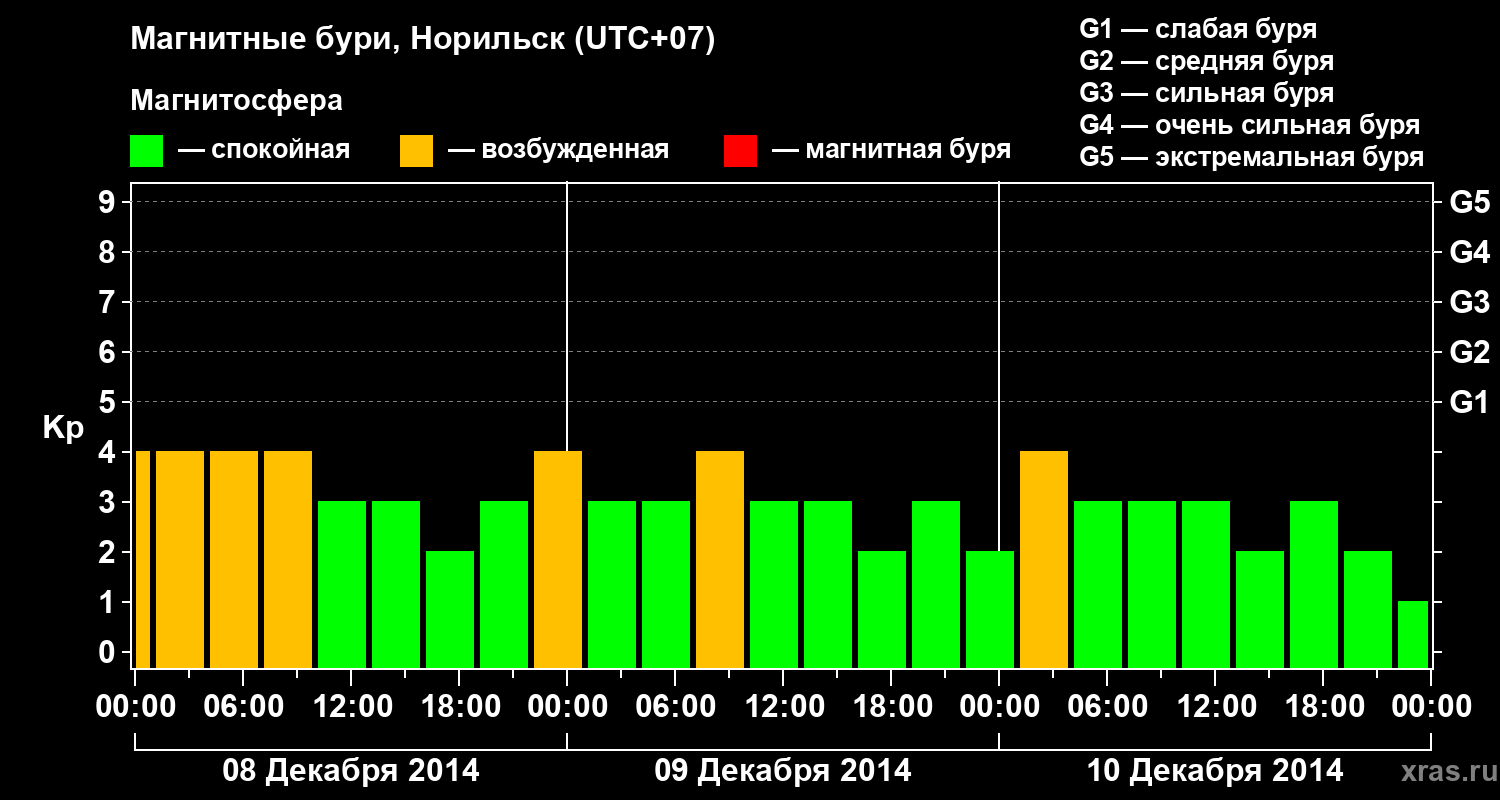Image resolution: width=1500 pixels, height=800 pixels.
Task: Click the orange bar above 06:00 on 08 Декабря
Action: pyautogui.click(x=234, y=560)
